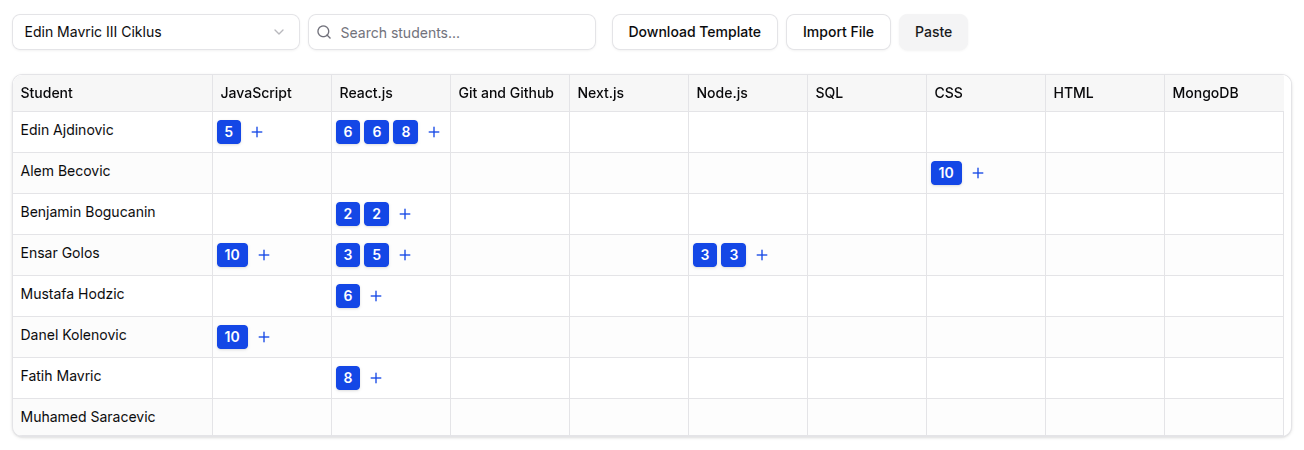The width and height of the screenshot is (1304, 450).
Task: Click grade 10 badge in Alem Becovic's CSS
Action: tap(946, 173)
